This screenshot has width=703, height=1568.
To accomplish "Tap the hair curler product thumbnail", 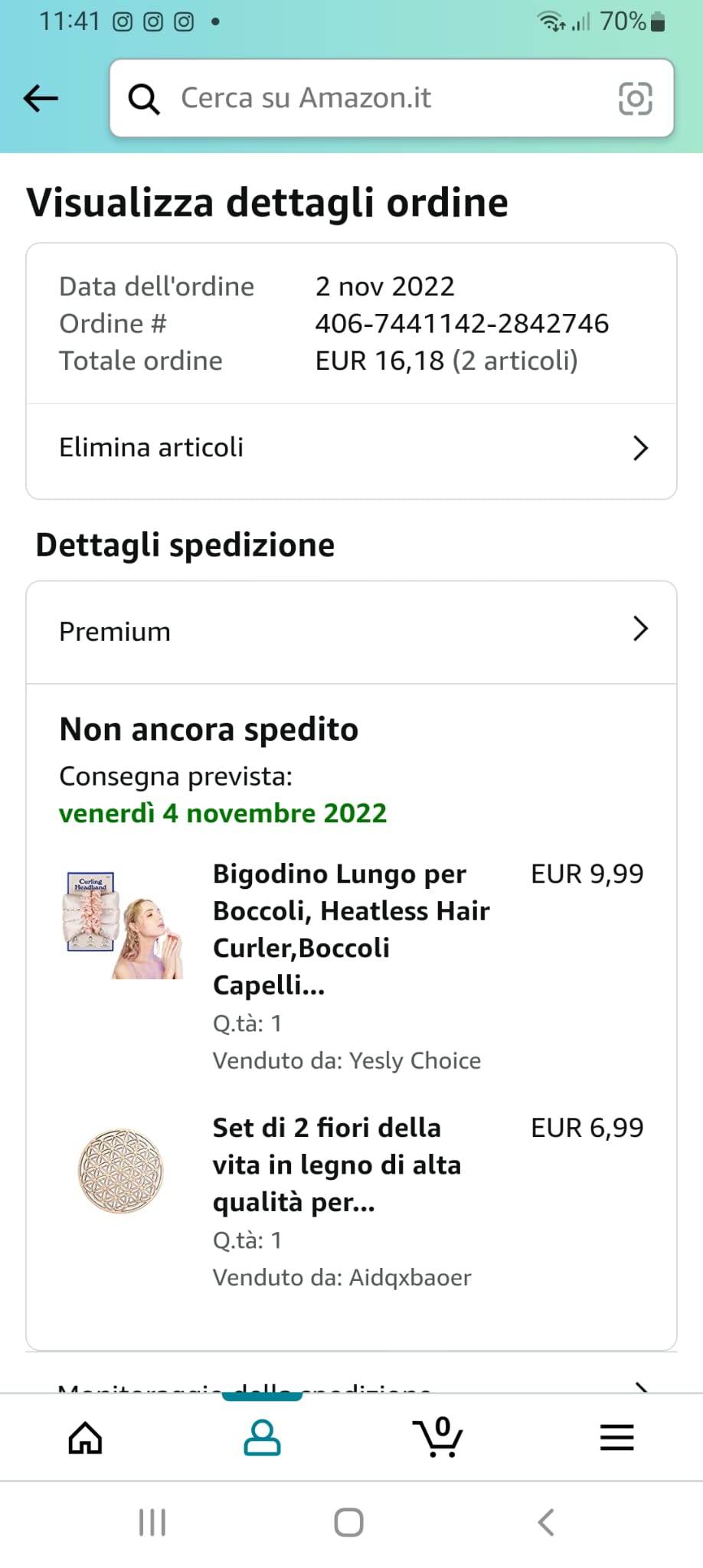I will click(123, 926).
